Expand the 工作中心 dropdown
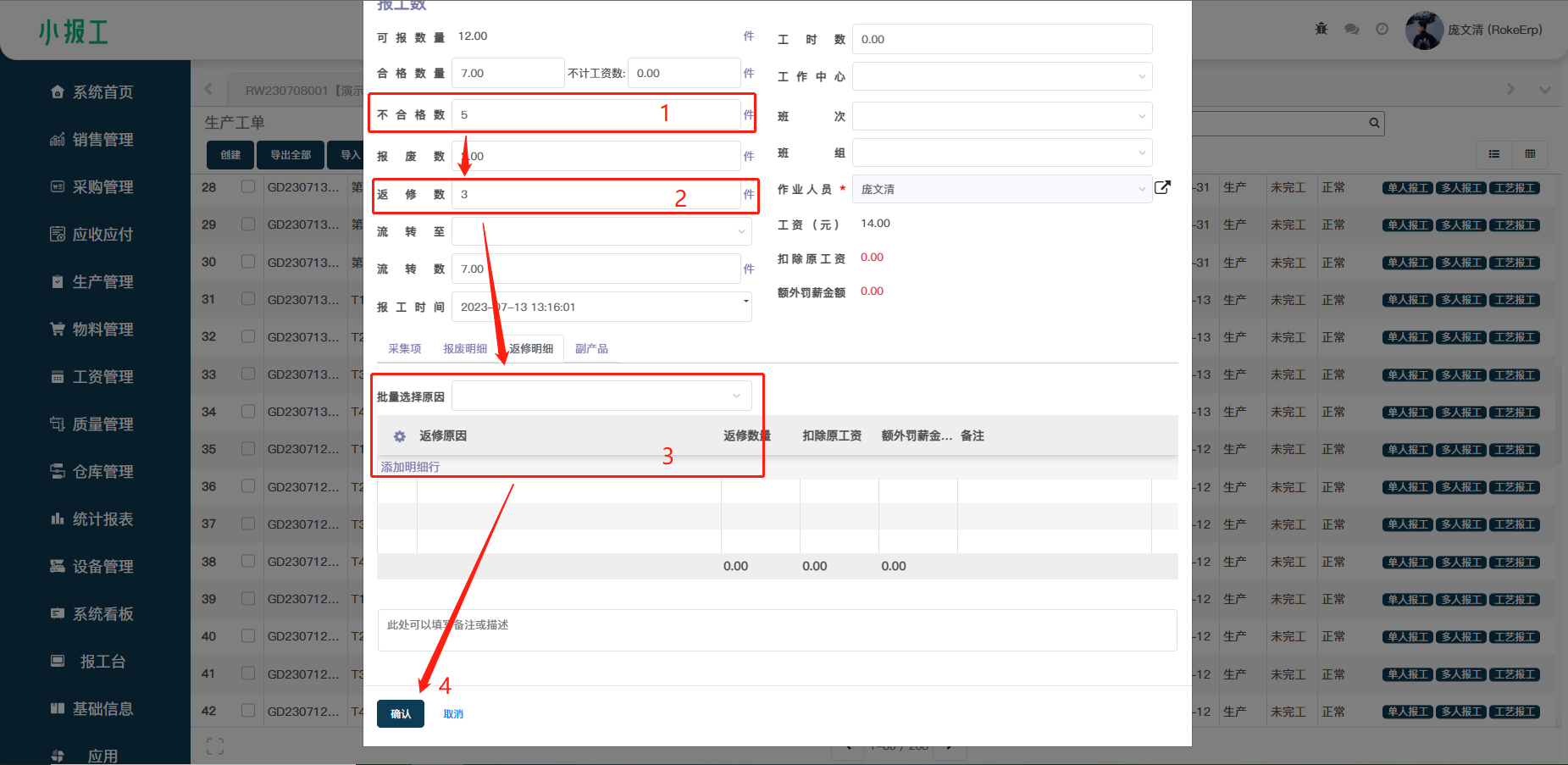 click(1002, 77)
